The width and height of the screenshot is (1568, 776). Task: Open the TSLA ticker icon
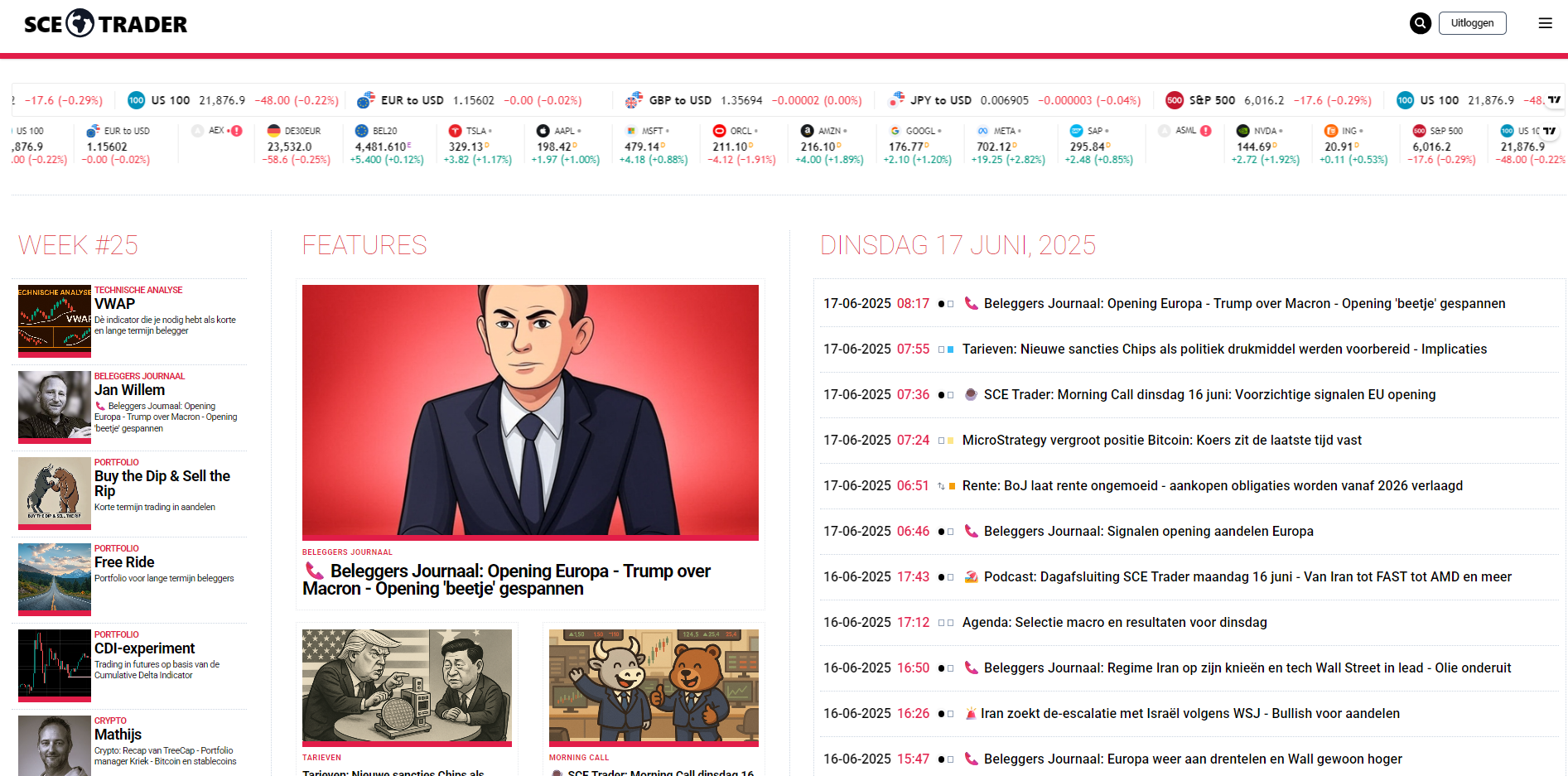point(455,131)
